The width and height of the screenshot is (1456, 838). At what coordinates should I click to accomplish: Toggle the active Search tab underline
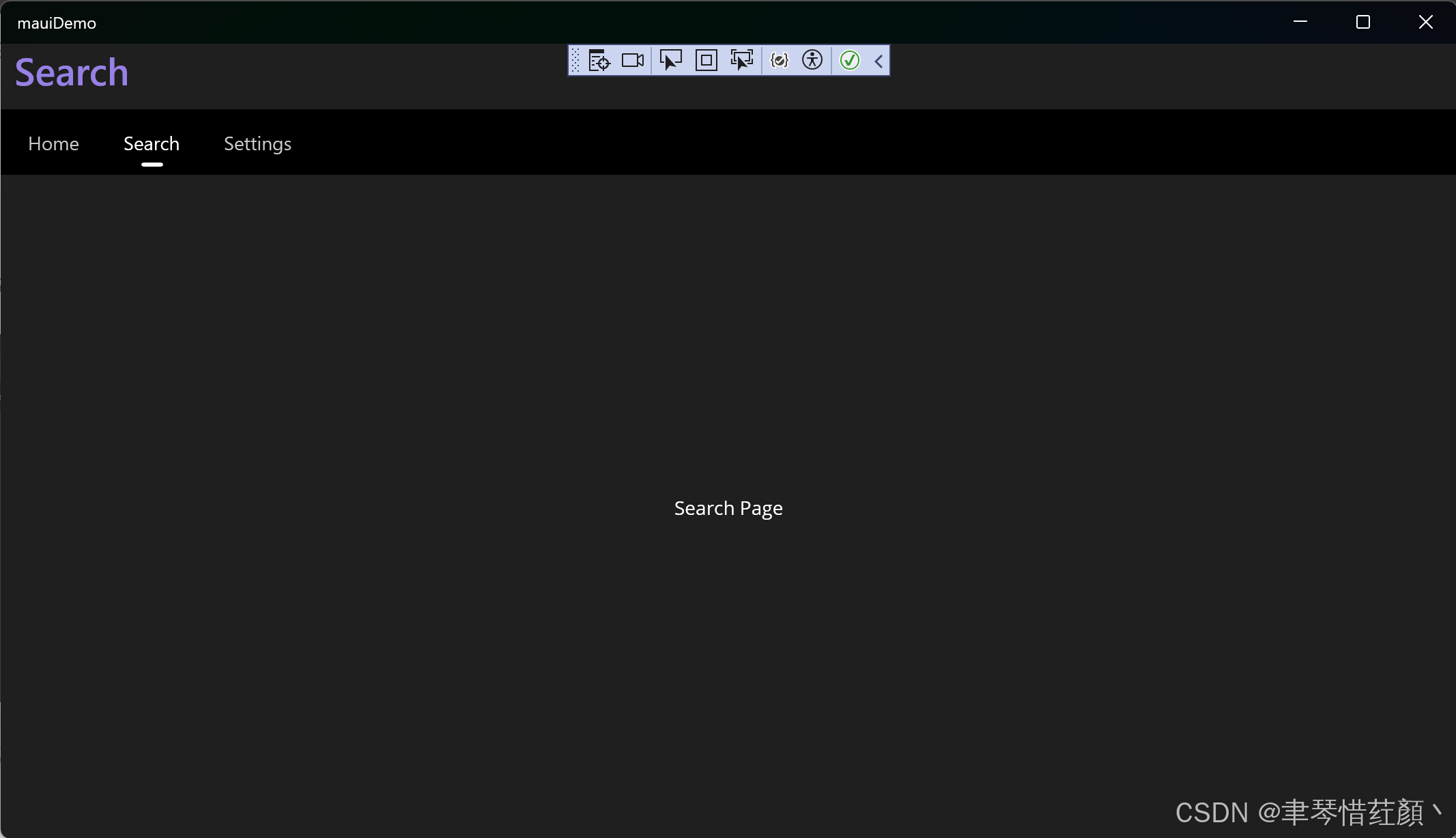point(151,164)
